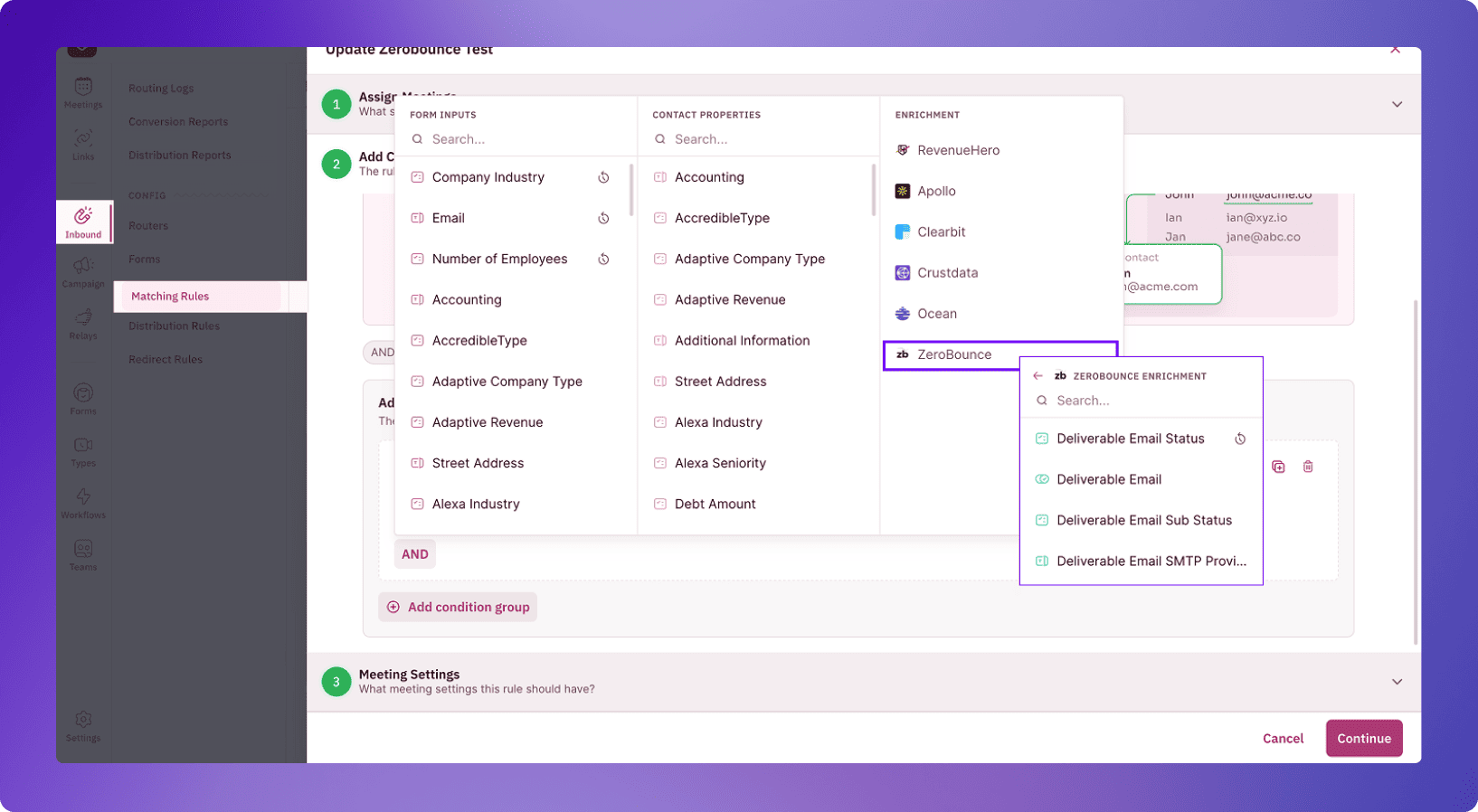Open Forms in config navigation list
This screenshot has width=1478, height=812.
click(x=145, y=260)
